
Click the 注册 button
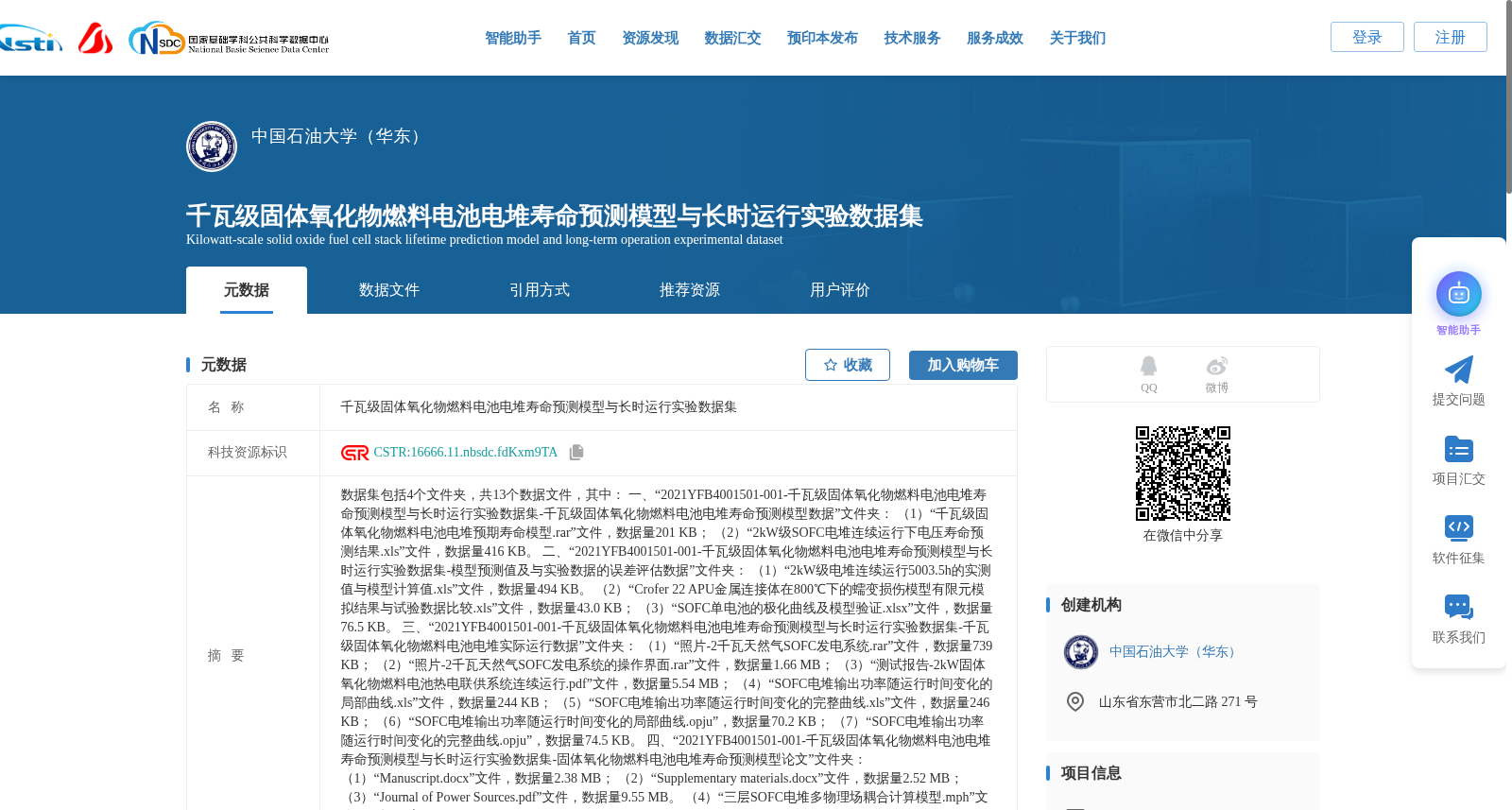[x=1451, y=37]
